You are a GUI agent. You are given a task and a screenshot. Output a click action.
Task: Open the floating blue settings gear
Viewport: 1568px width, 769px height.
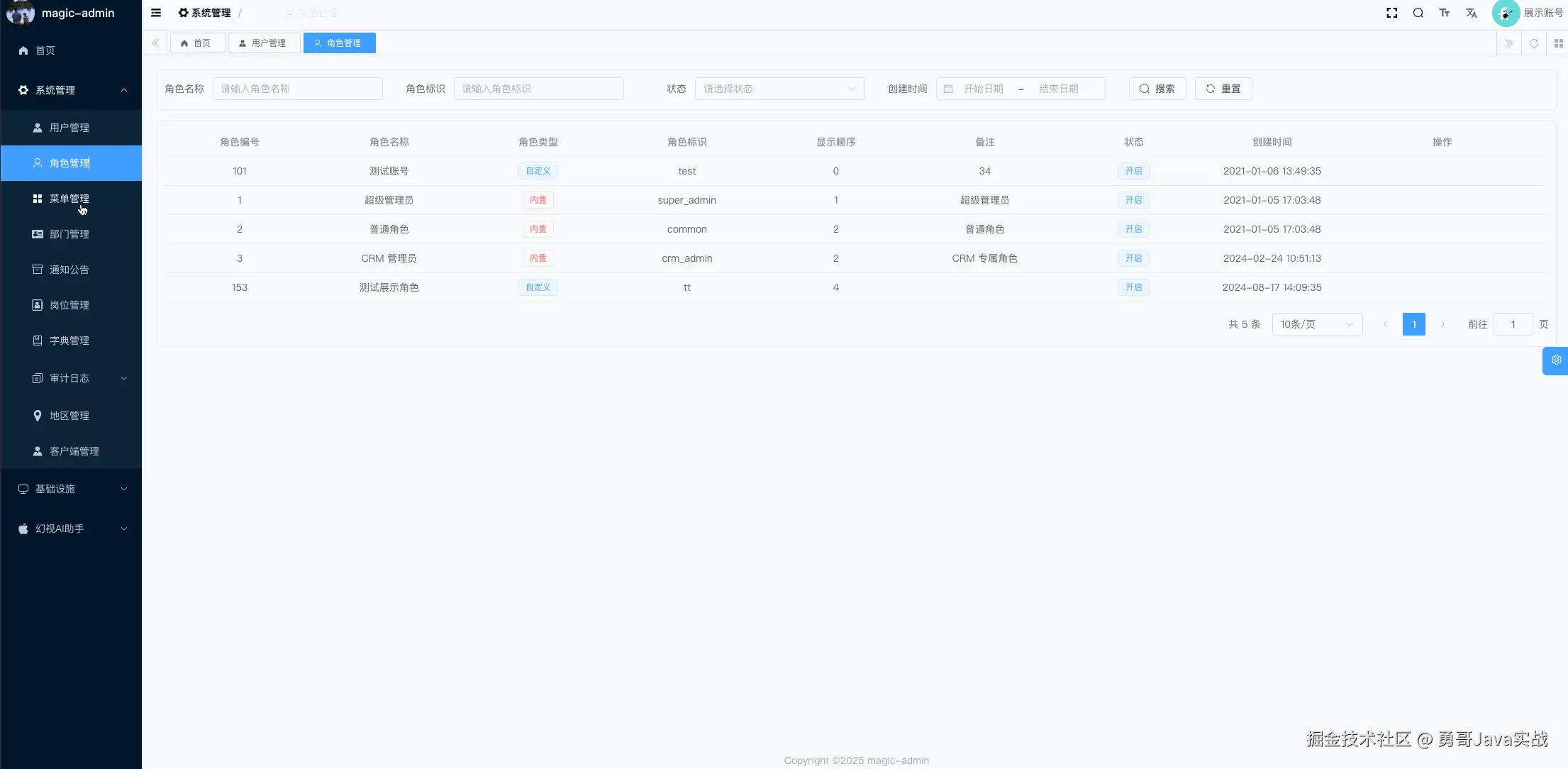point(1556,360)
